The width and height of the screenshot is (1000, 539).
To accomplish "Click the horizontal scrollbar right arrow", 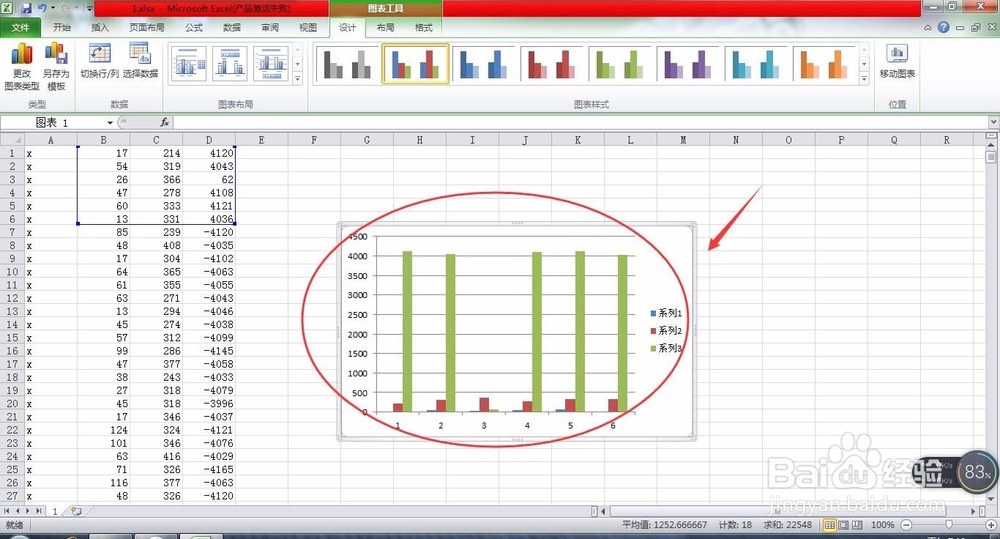I will (974, 511).
